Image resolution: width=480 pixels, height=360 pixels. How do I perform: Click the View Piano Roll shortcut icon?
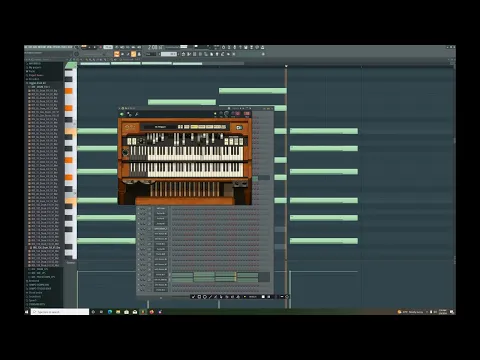189,54
